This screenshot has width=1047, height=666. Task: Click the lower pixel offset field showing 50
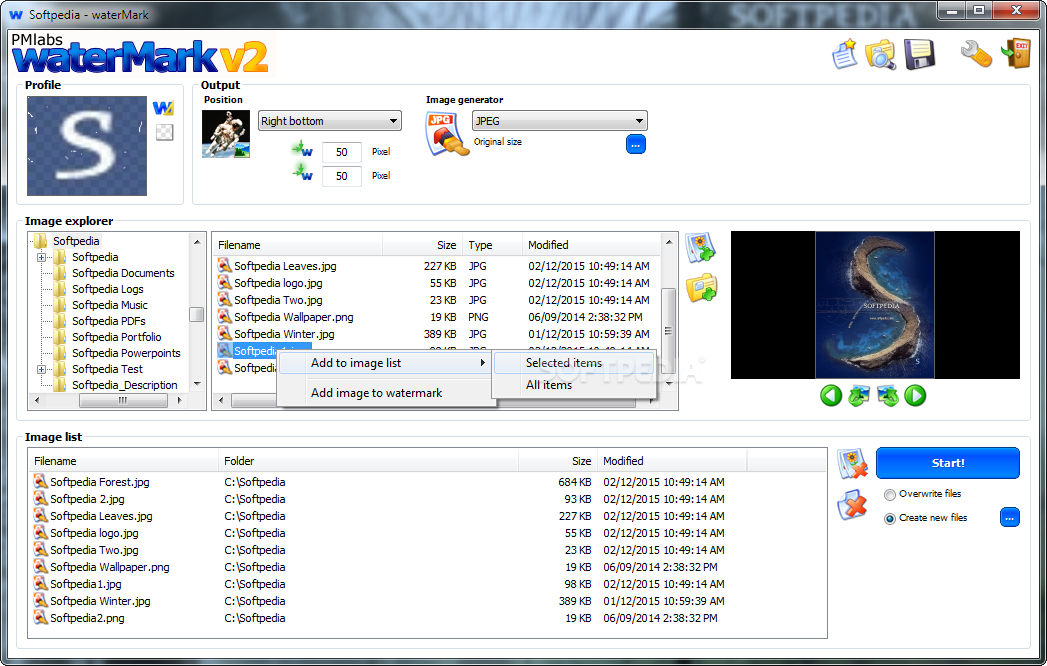click(341, 176)
